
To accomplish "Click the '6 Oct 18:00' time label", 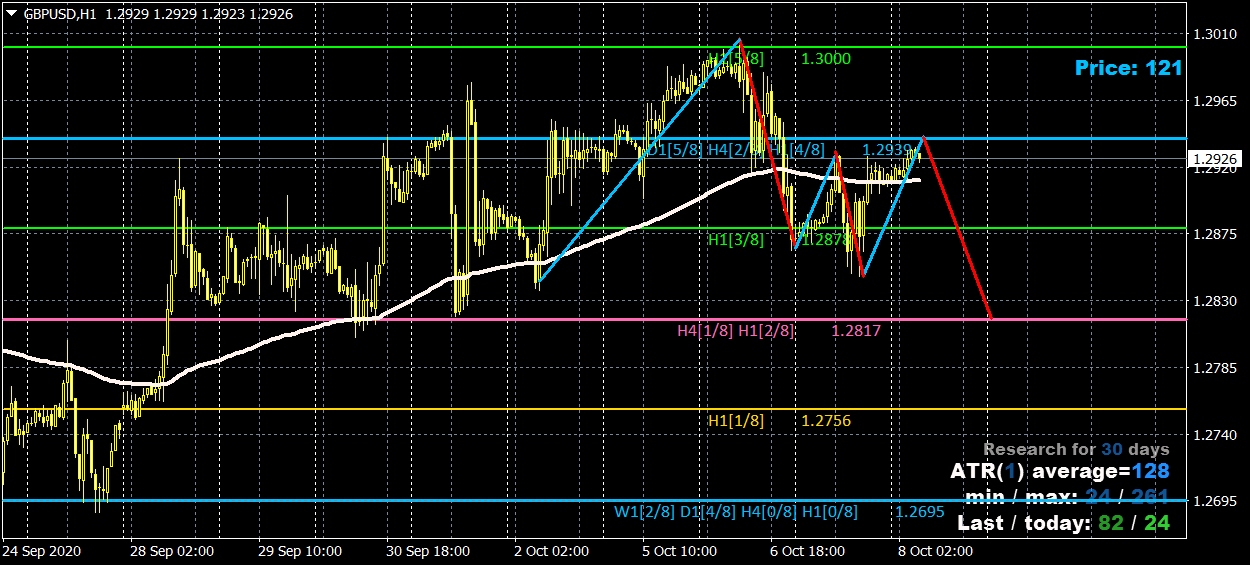I will point(806,551).
